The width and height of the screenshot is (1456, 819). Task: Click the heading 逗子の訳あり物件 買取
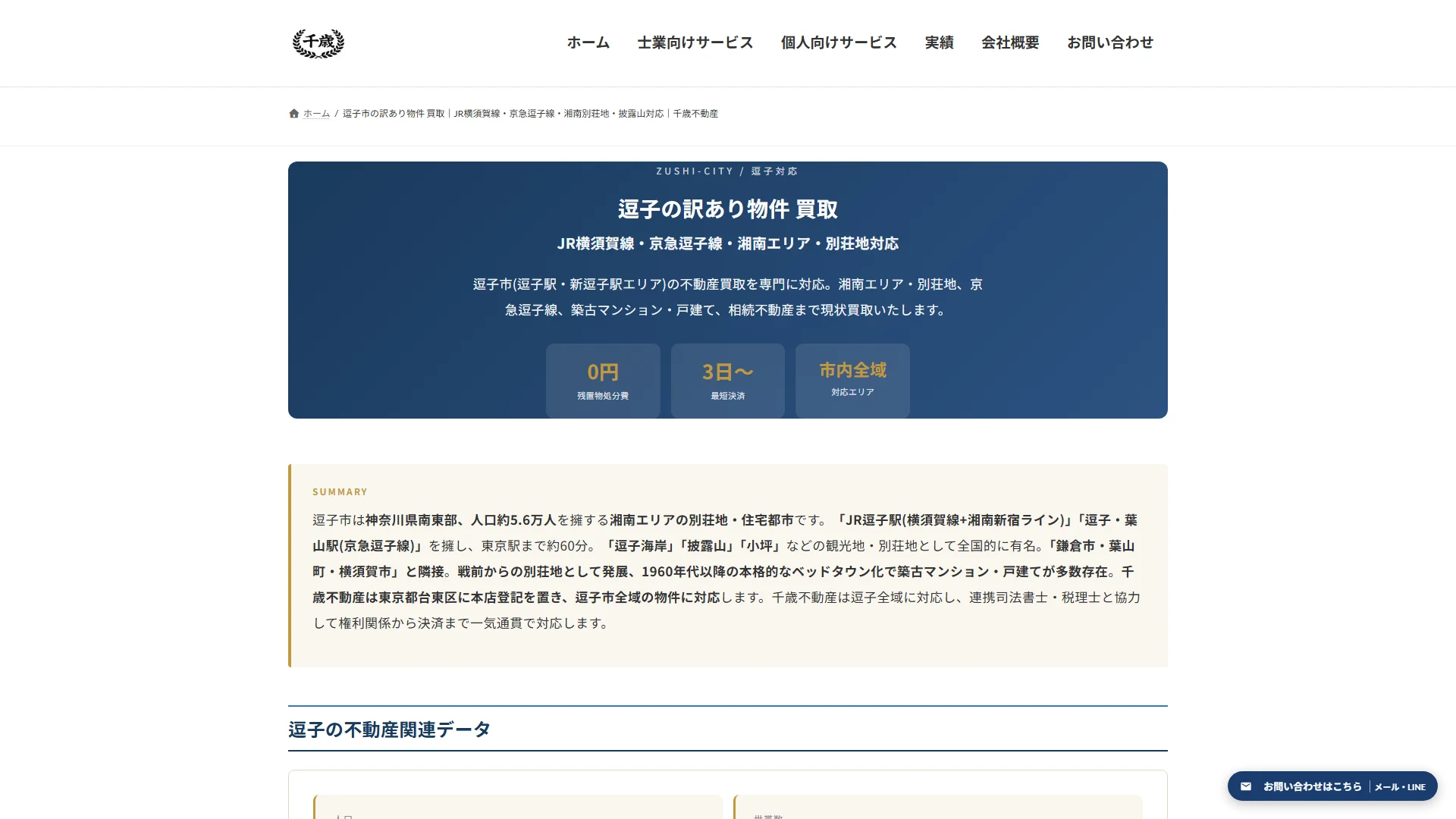click(728, 209)
